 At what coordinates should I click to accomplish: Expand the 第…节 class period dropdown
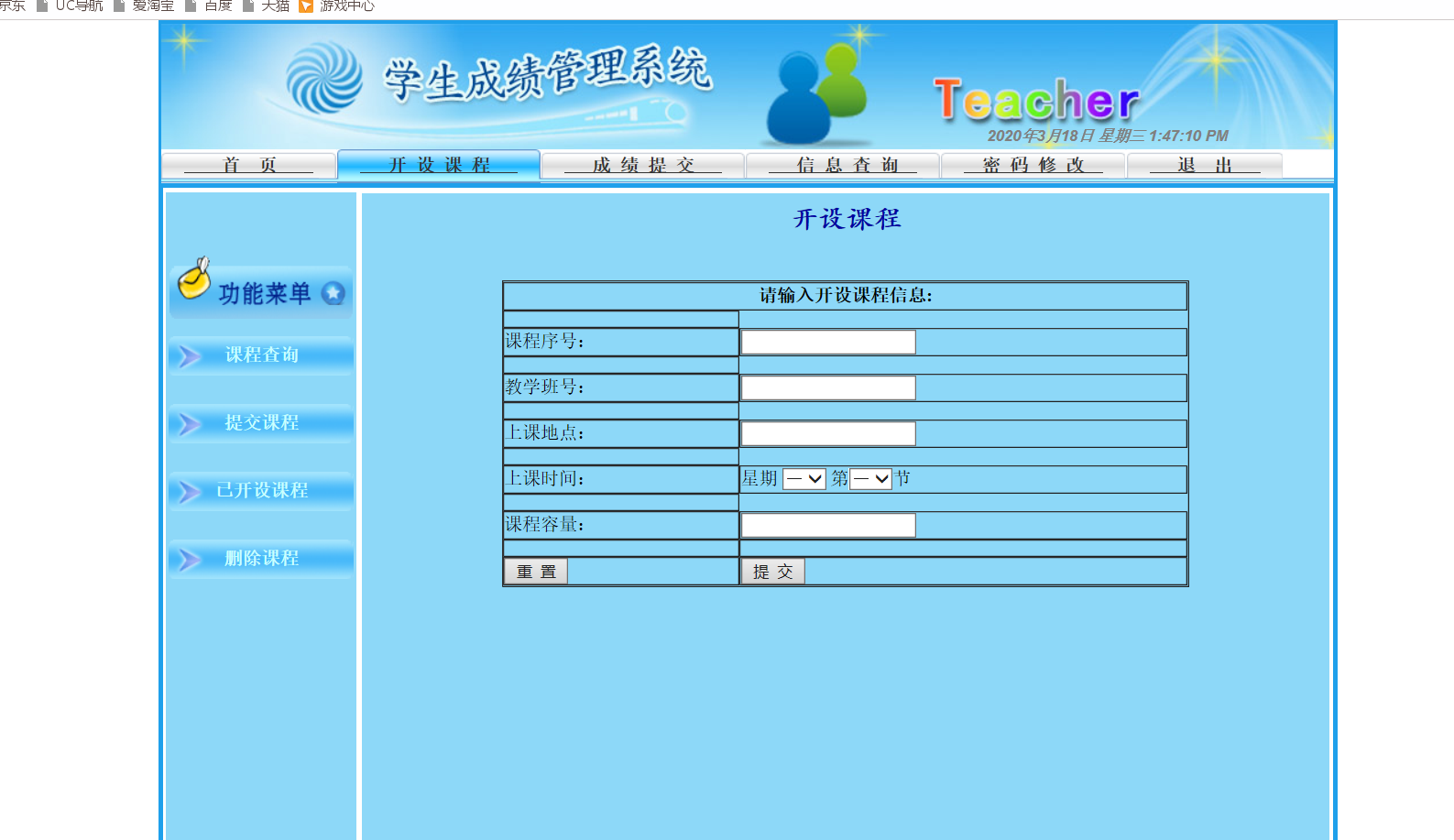(870, 479)
